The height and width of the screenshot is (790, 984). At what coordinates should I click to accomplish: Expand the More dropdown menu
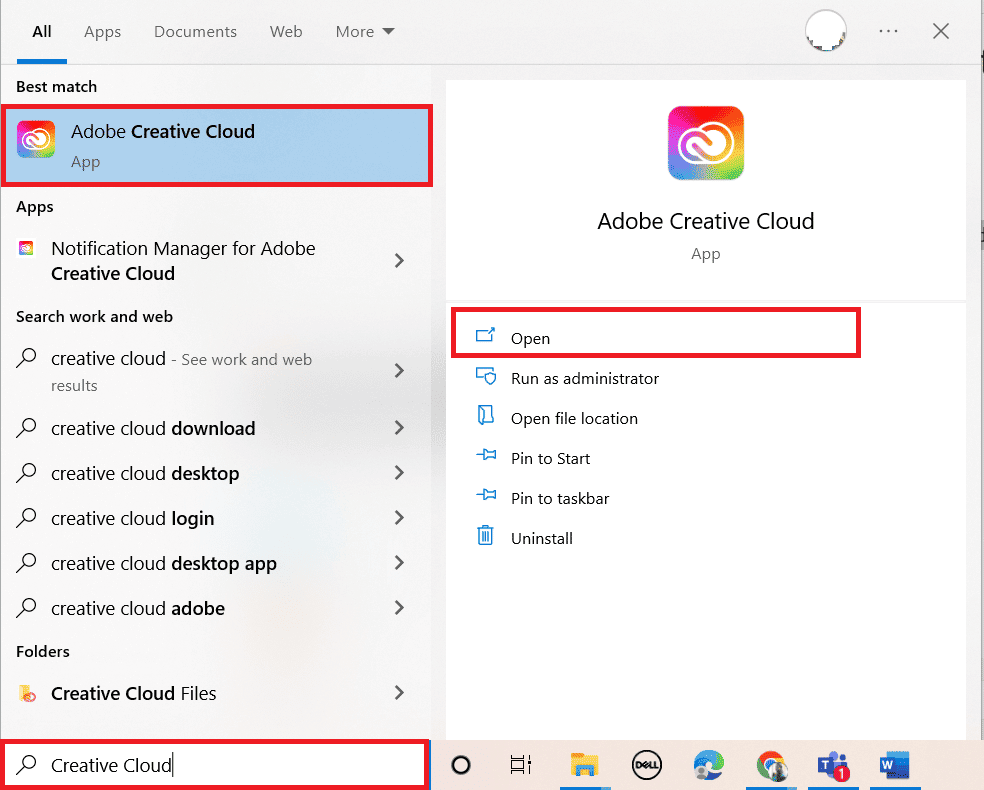[364, 31]
